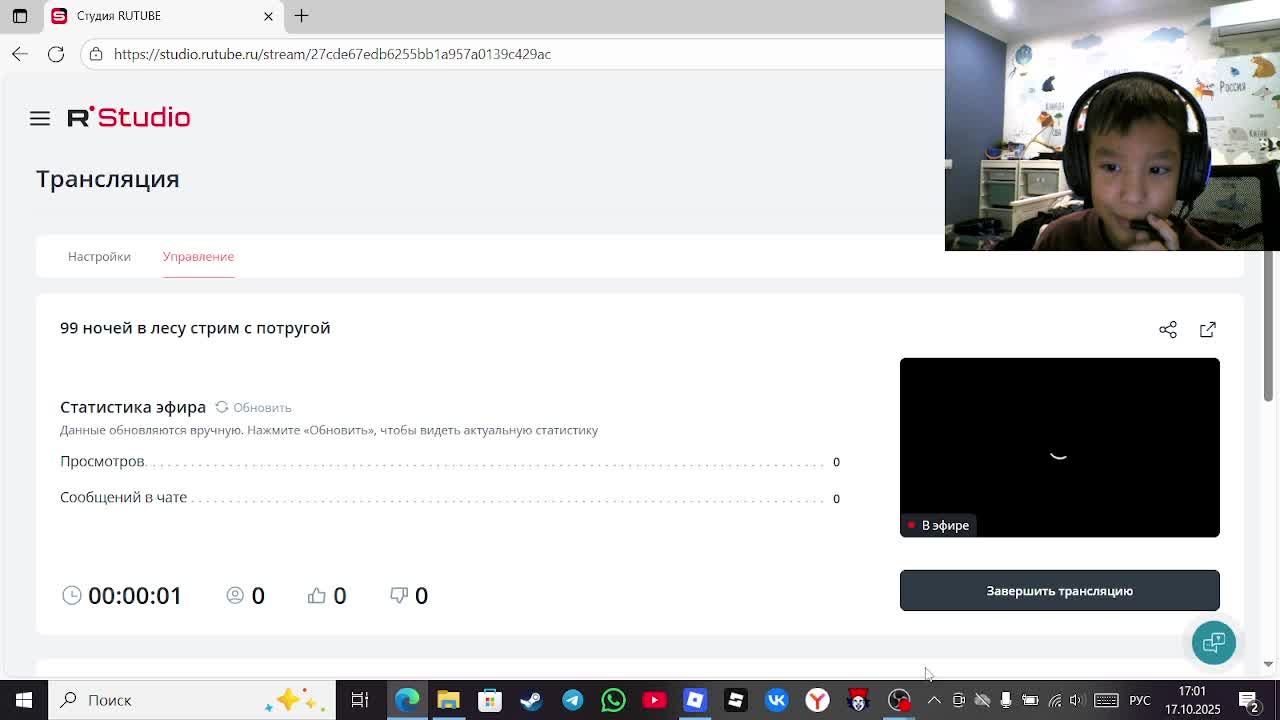The image size is (1280, 720).
Task: Click the stream title 99 ночей в лесу
Action: (195, 328)
